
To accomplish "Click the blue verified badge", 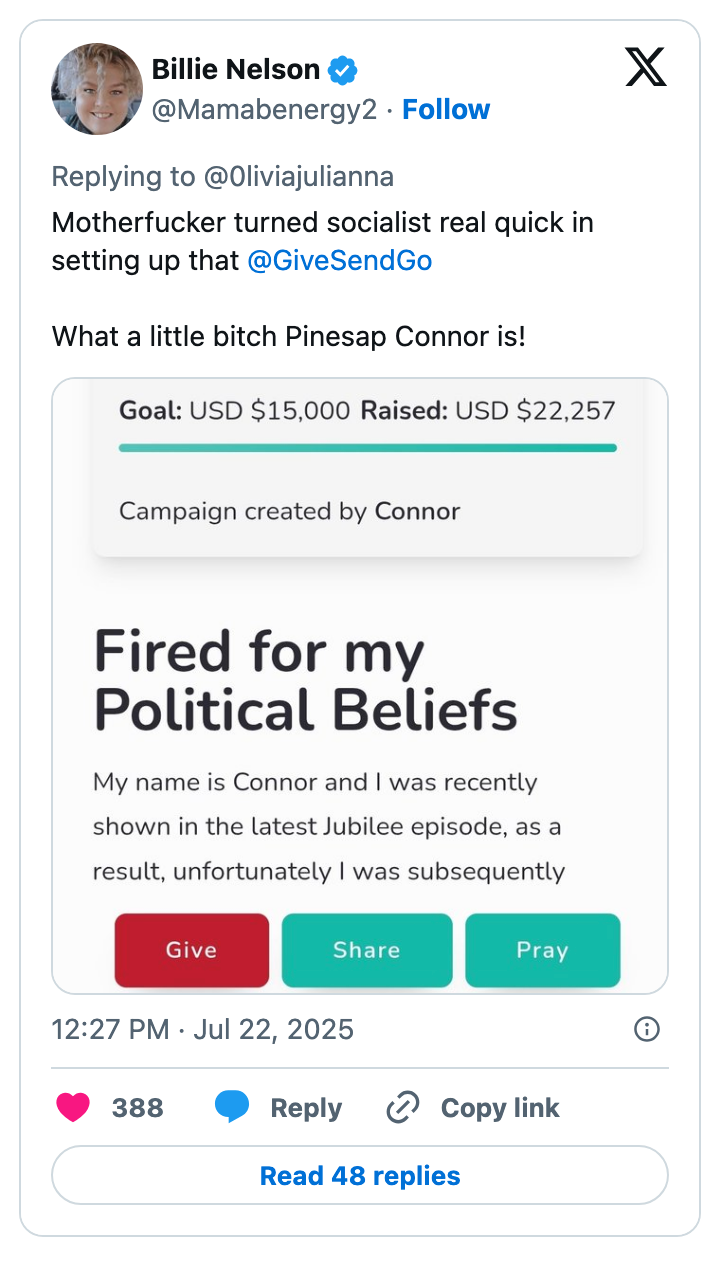I will [x=343, y=70].
